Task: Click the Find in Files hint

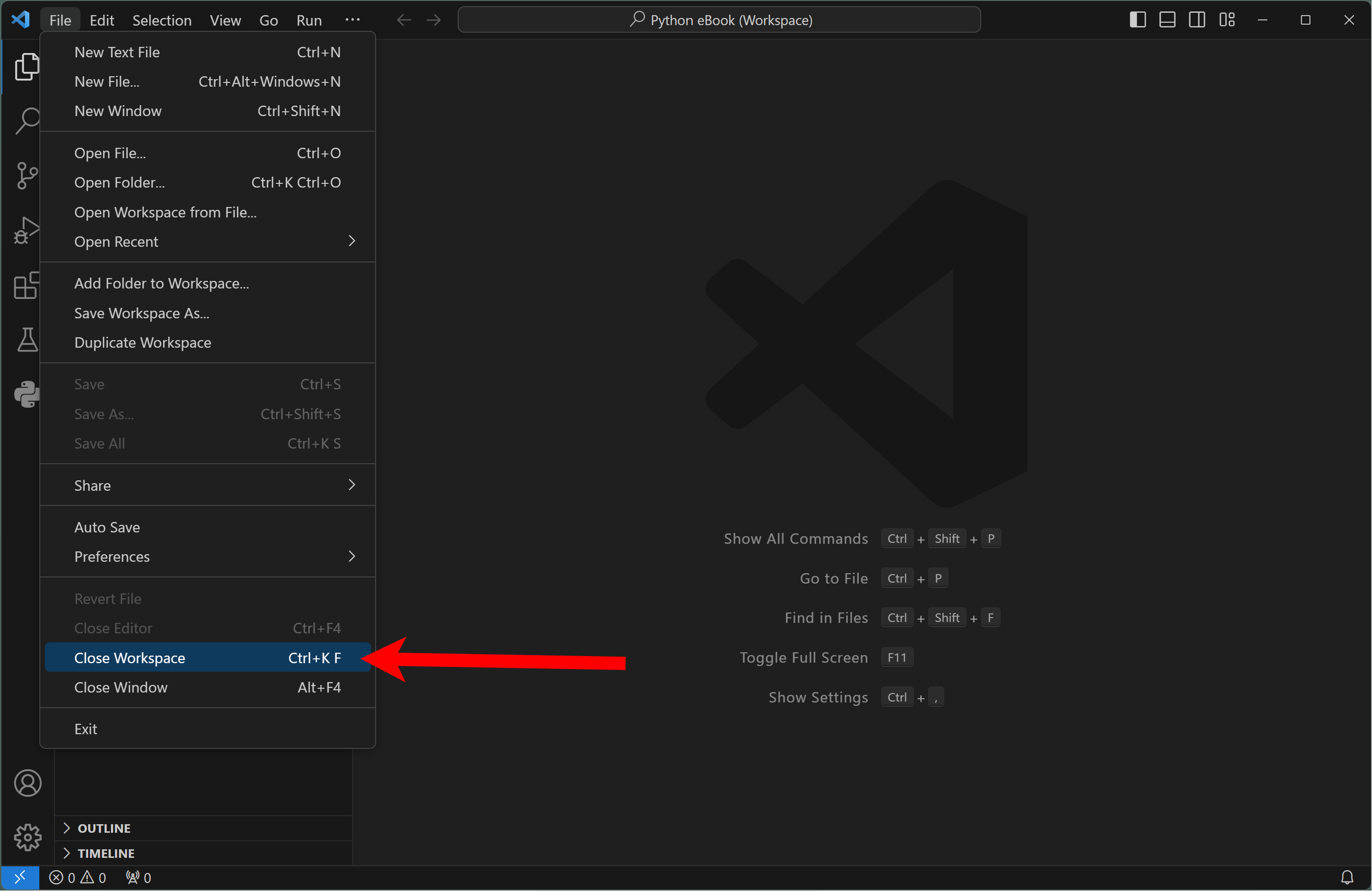Action: [826, 618]
